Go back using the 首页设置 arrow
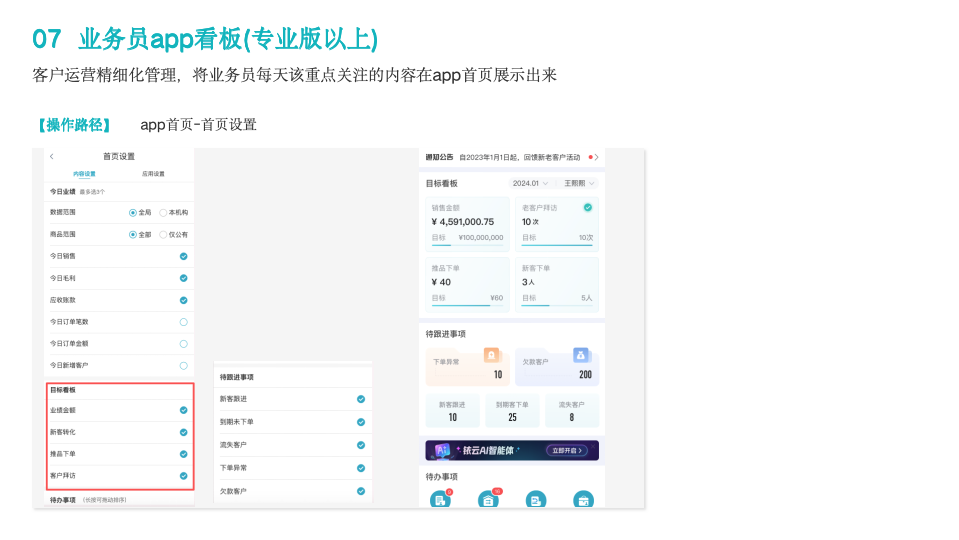This screenshot has width=959, height=540. (52, 157)
